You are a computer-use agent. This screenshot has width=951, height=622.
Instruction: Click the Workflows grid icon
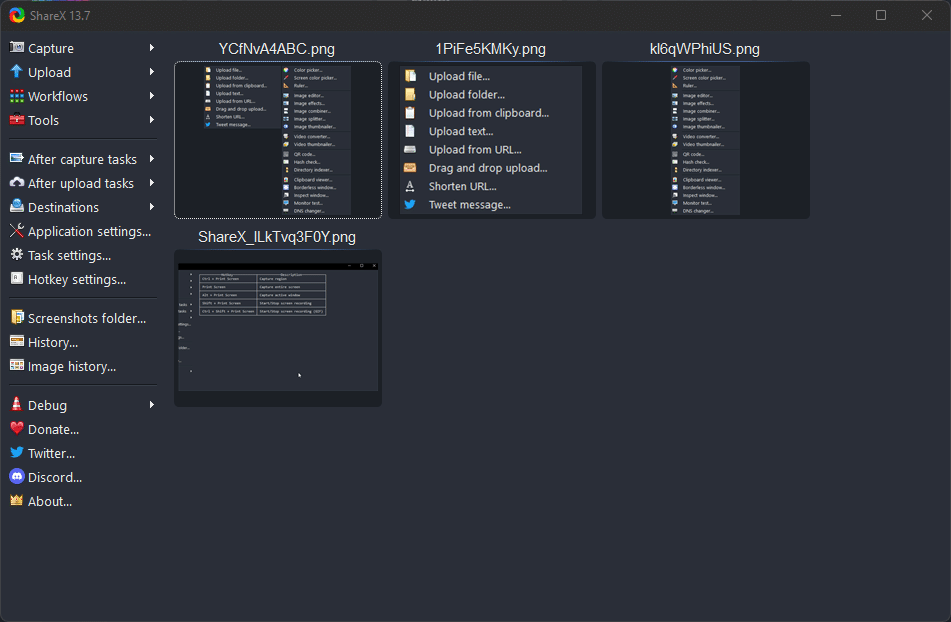(17, 96)
